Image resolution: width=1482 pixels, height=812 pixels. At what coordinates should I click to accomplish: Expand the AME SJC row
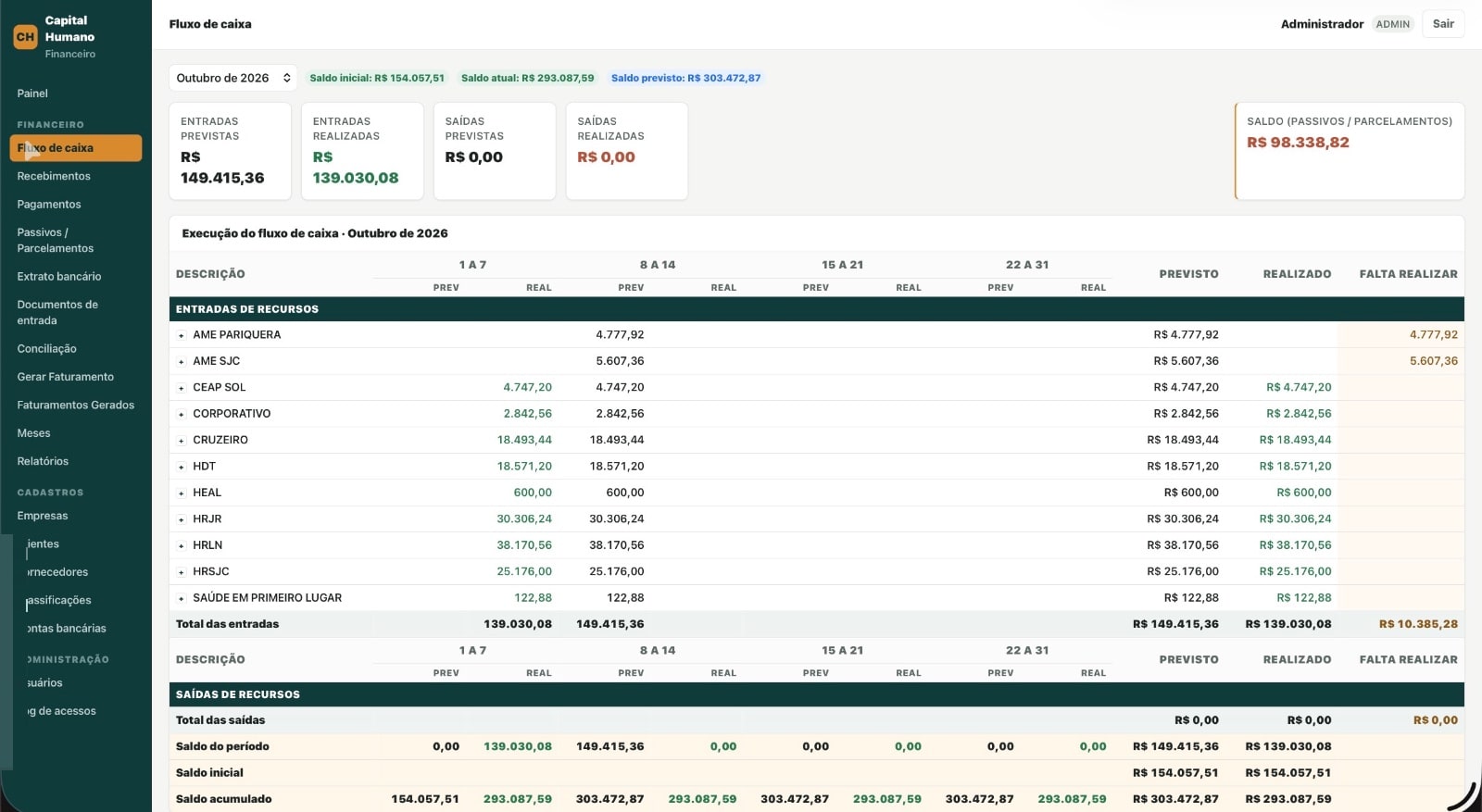pyautogui.click(x=182, y=362)
